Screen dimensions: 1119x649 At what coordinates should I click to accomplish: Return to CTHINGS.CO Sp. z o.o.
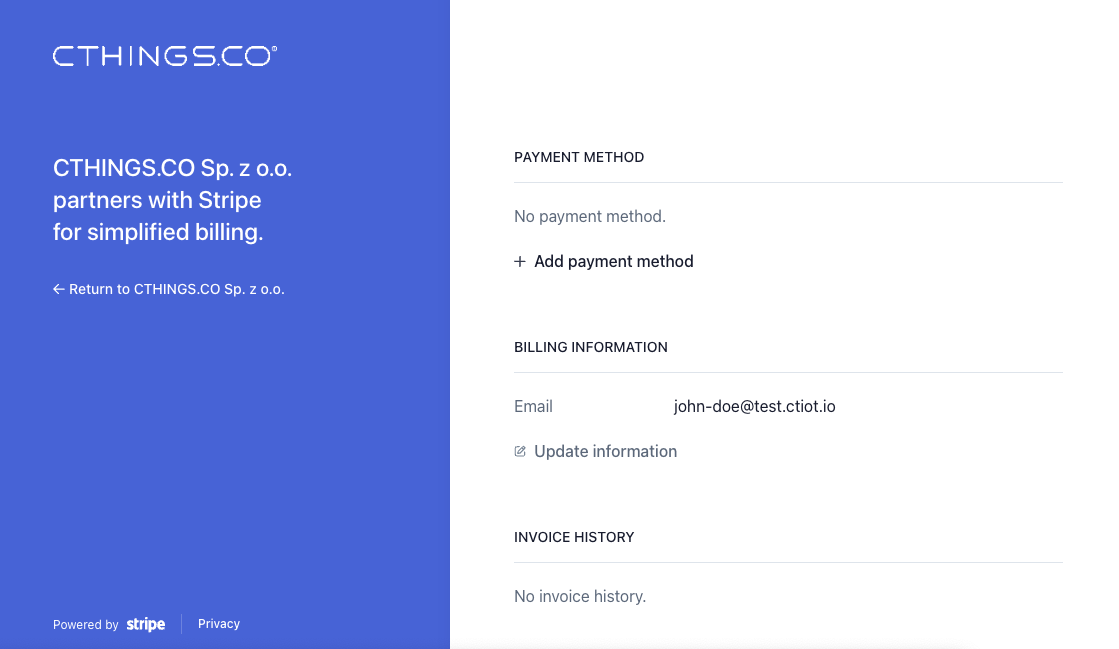[176, 289]
